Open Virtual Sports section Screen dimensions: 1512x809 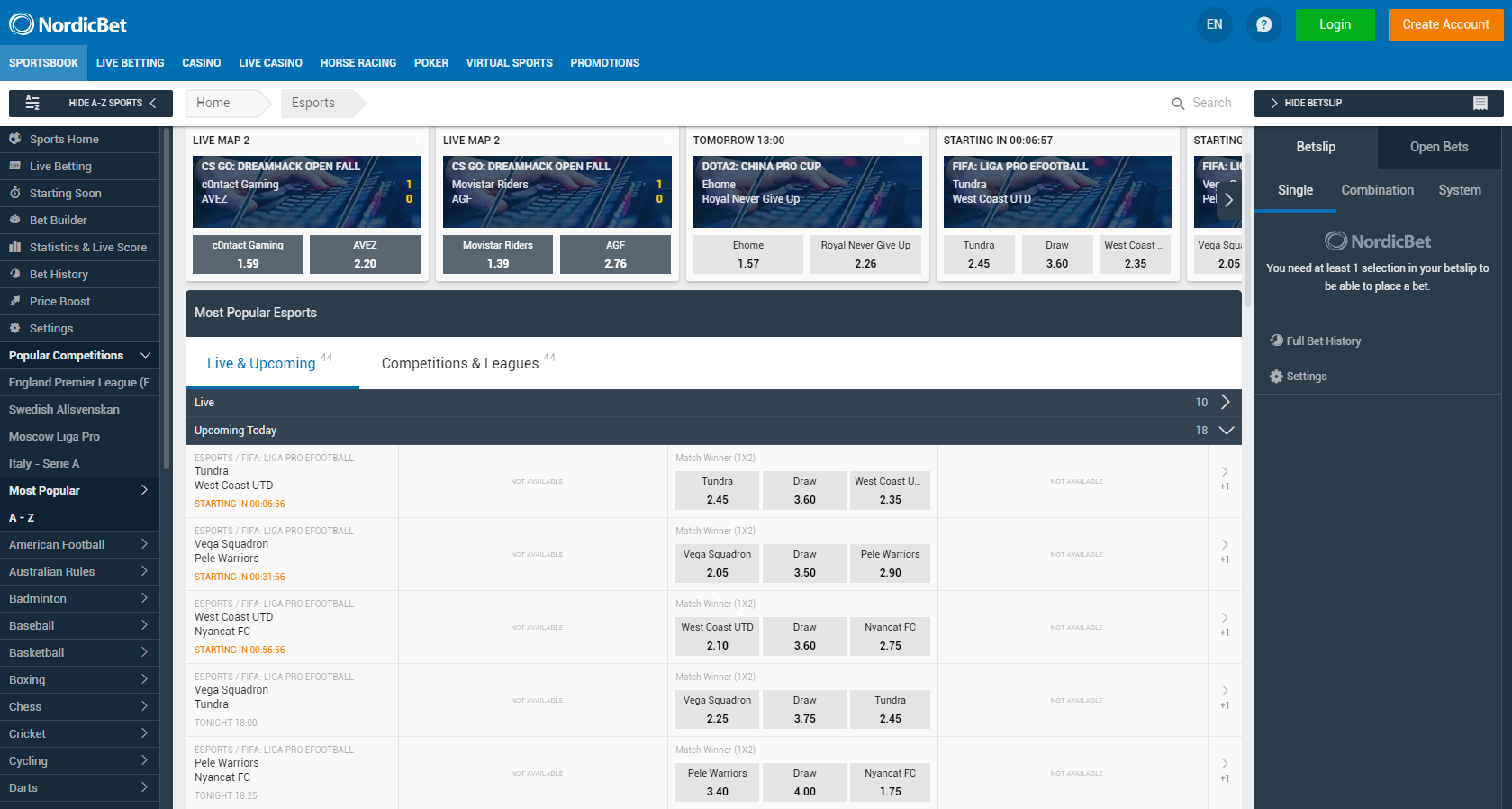[x=509, y=63]
